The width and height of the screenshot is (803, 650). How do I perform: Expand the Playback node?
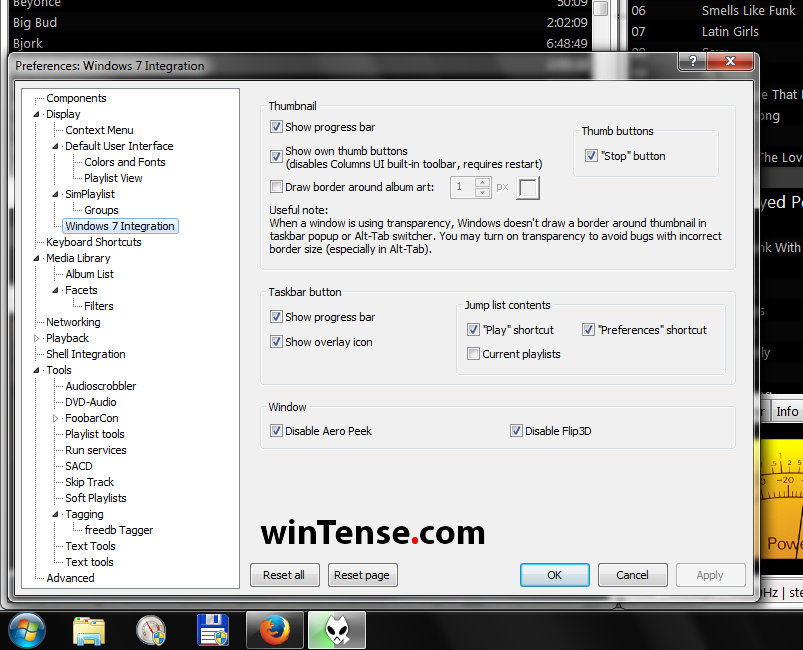click(x=36, y=338)
